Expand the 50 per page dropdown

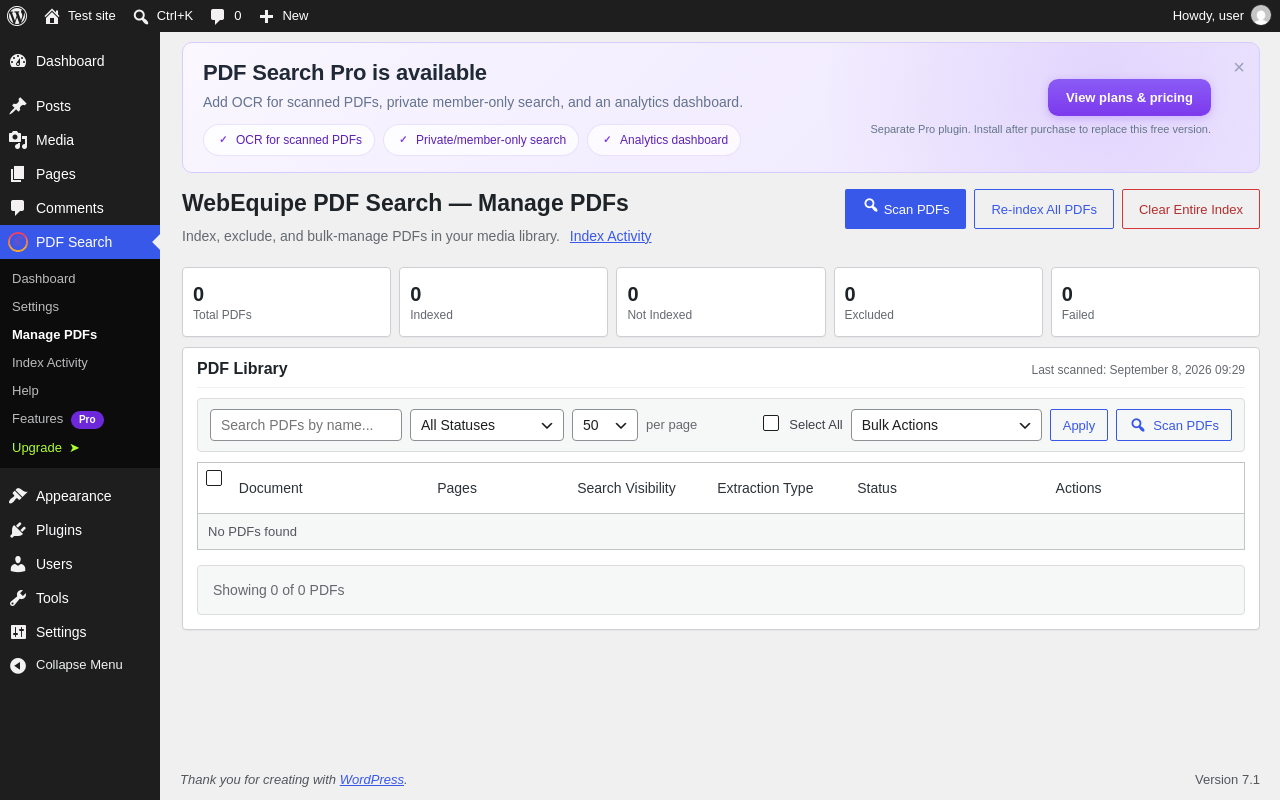coord(605,425)
